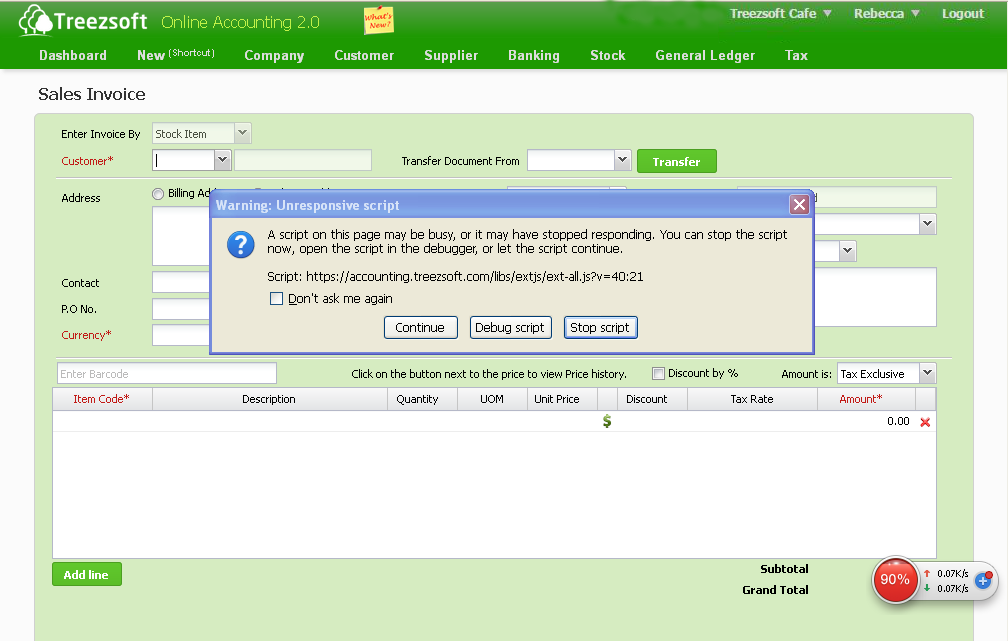Open the Customer dropdown arrow
The image size is (1008, 641).
(222, 159)
